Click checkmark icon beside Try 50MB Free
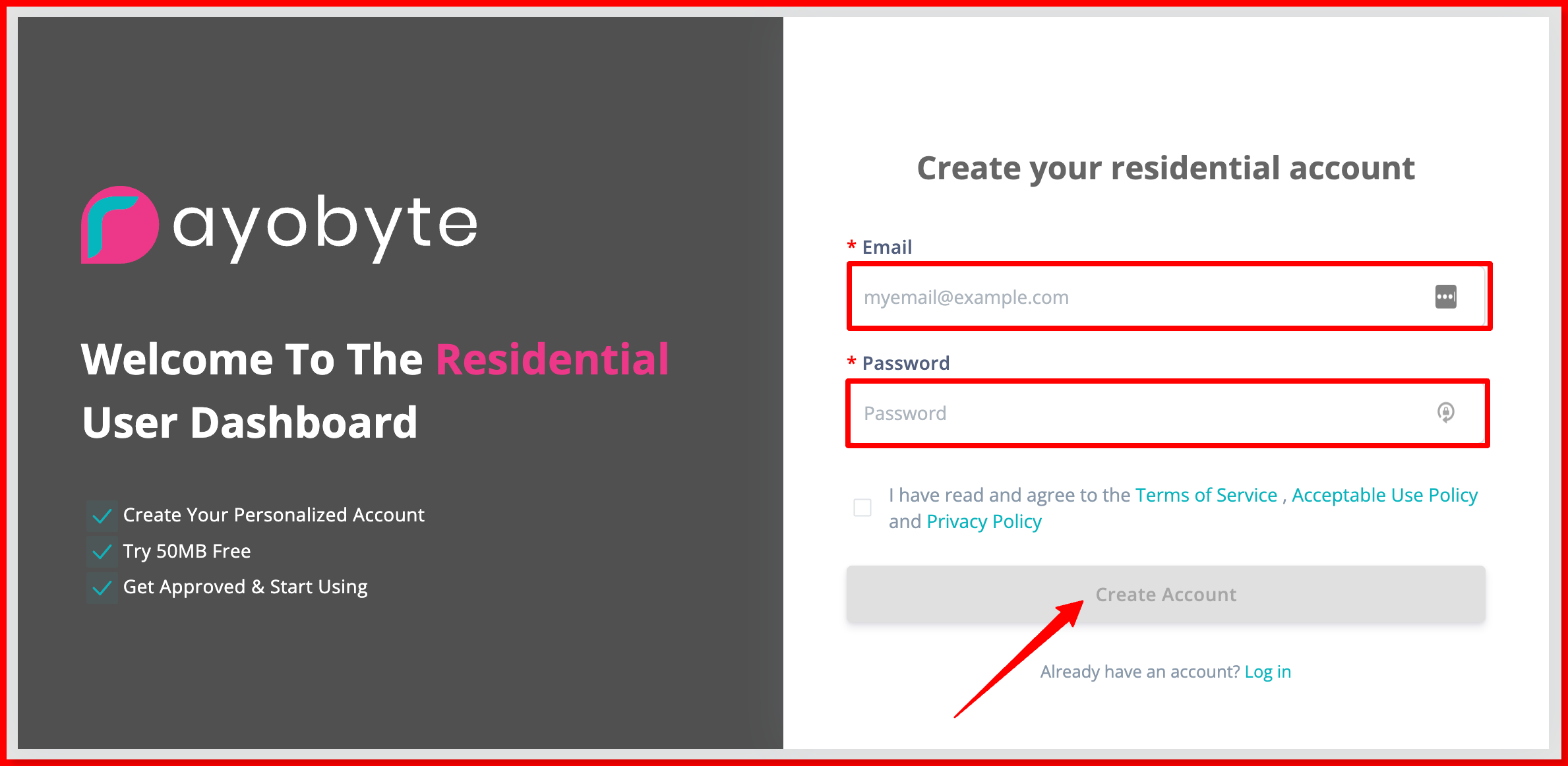1568x766 pixels. tap(102, 552)
